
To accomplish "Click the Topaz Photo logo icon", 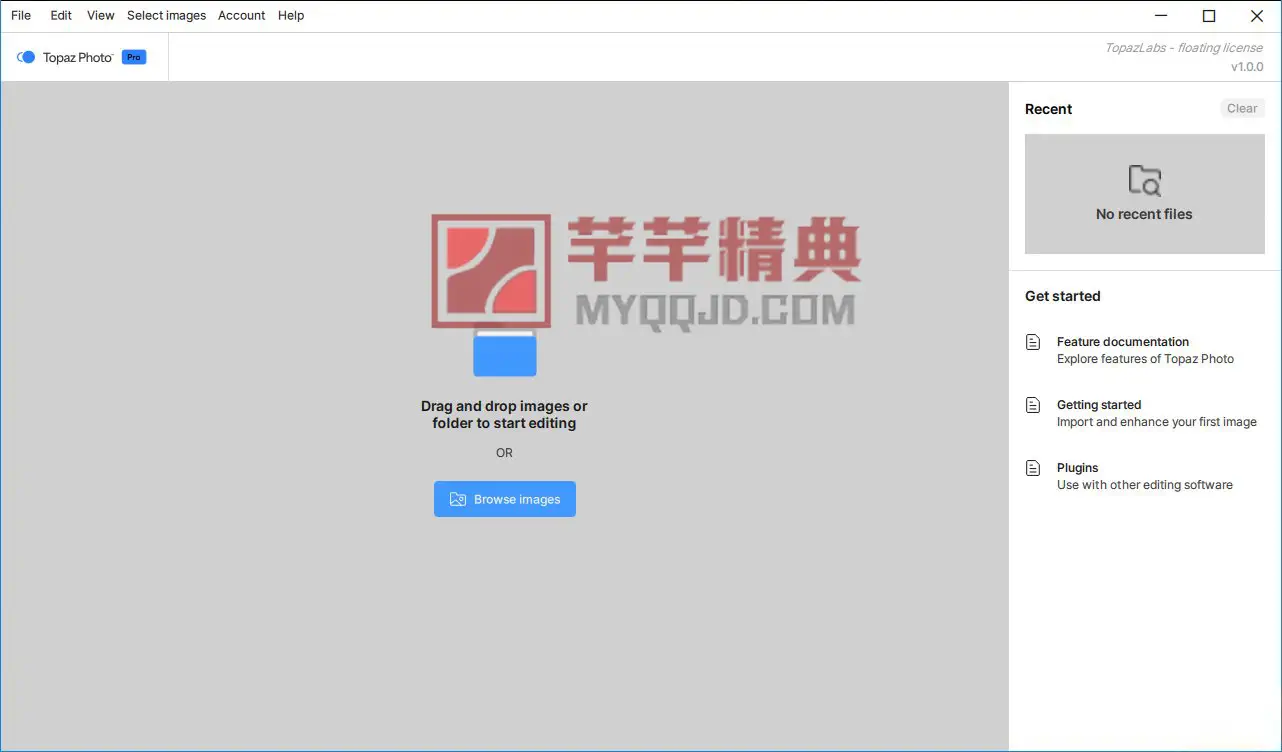I will point(26,57).
